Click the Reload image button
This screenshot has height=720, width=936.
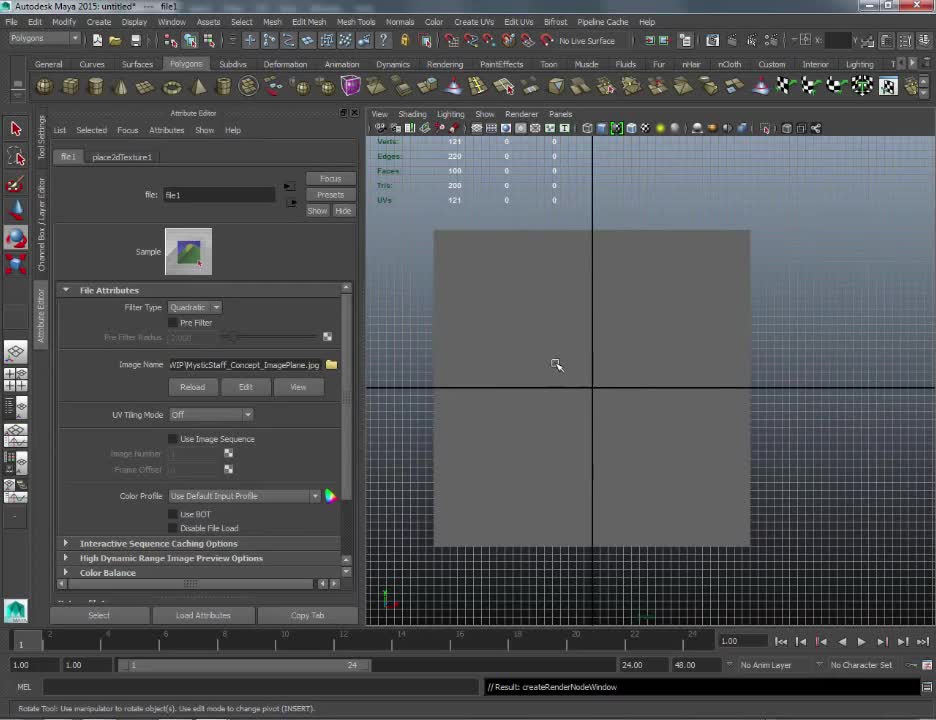point(192,387)
